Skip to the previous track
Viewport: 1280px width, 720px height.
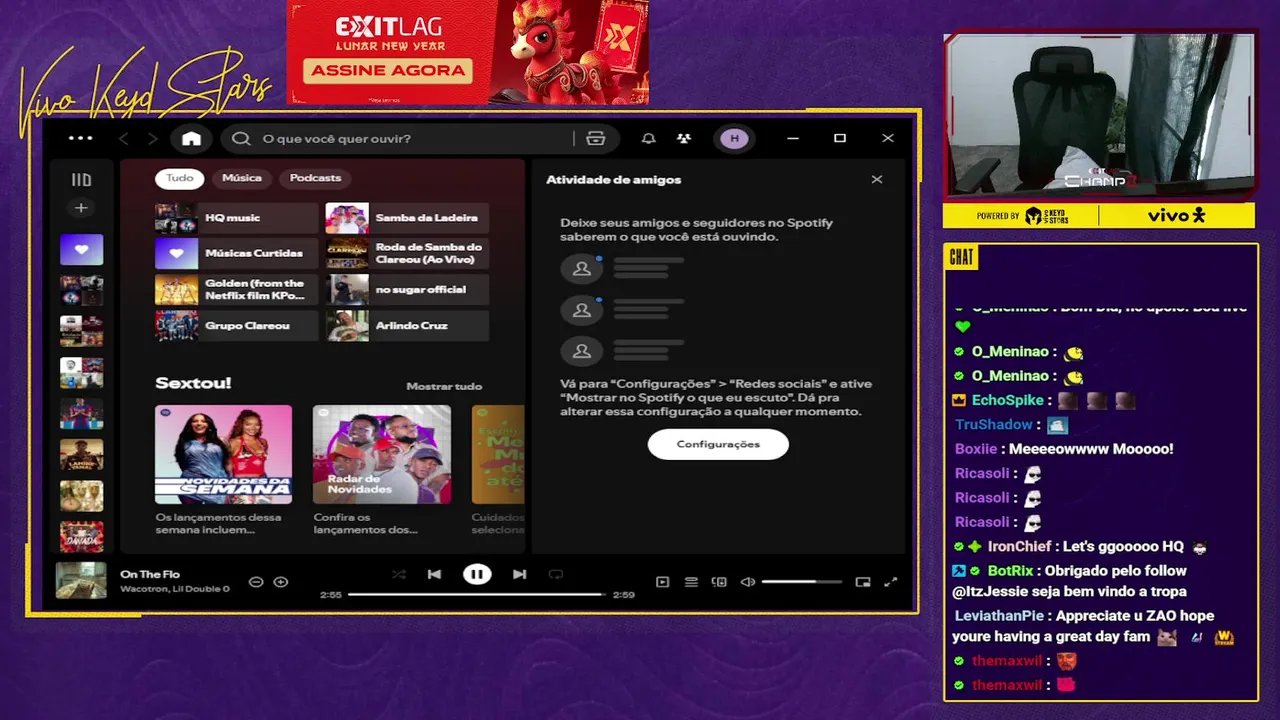coord(434,574)
